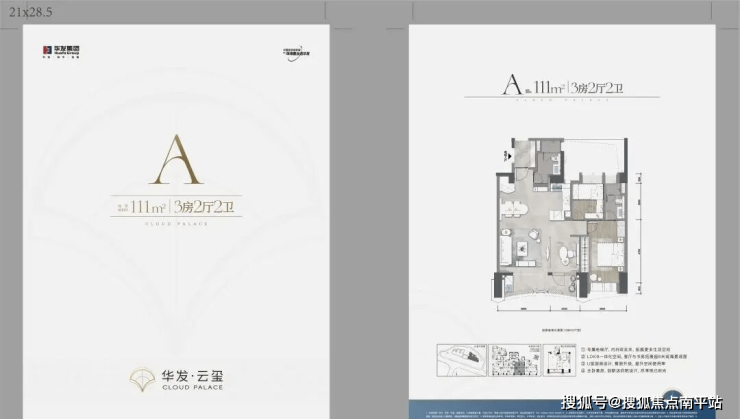Click the bottom dimension line under floor plan
Viewport: 740px width, 419px height.
click(x=560, y=311)
